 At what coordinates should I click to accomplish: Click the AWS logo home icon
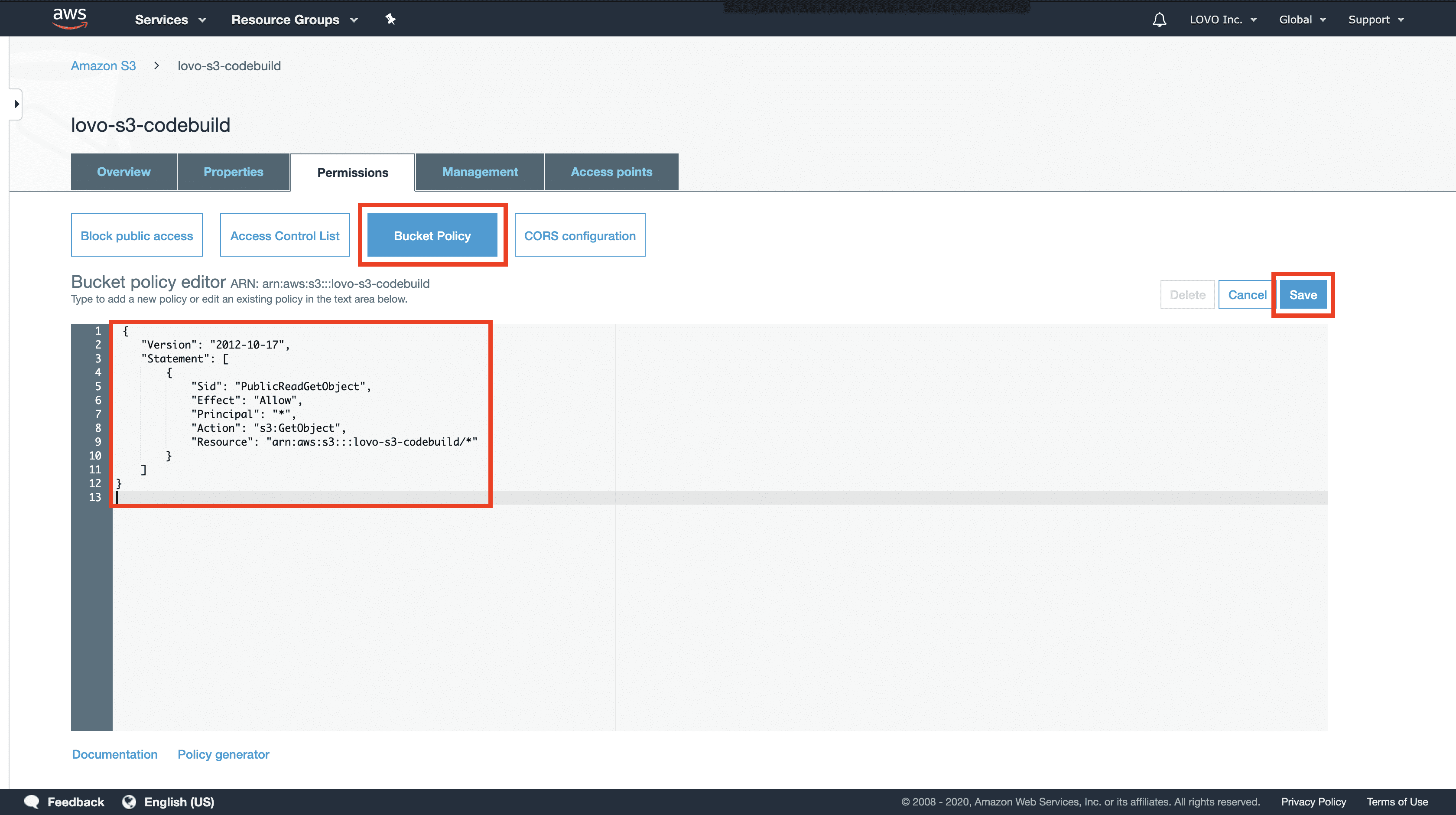[x=69, y=18]
